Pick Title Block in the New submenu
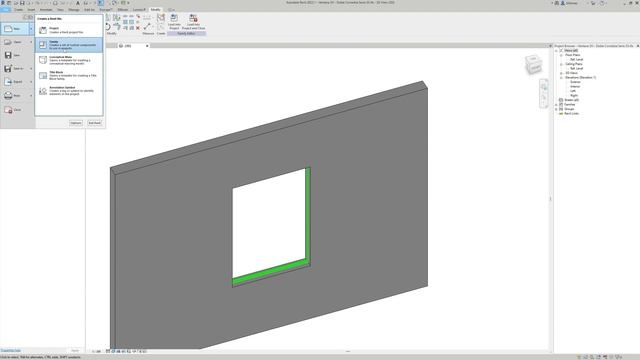Screen dimensions: 640x360 point(69,76)
